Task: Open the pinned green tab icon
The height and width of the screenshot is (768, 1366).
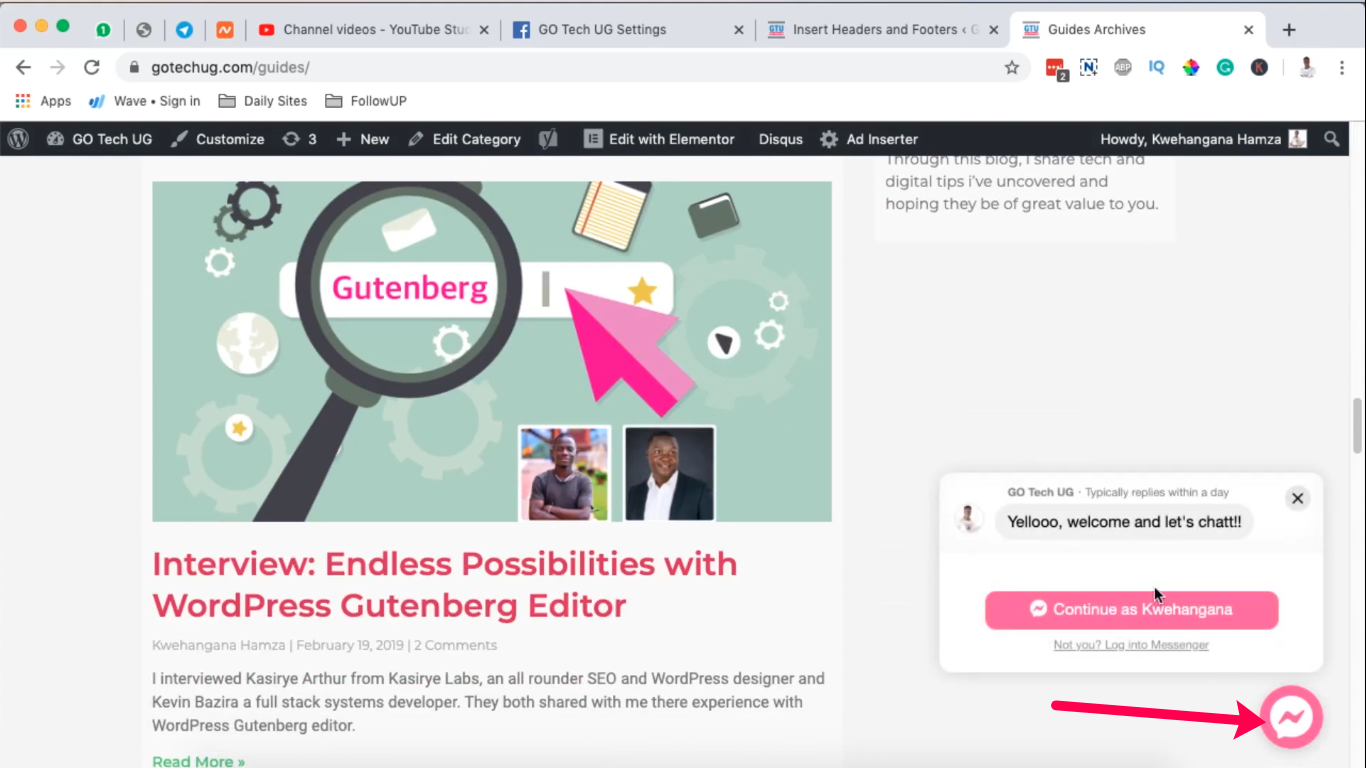Action: 103,30
